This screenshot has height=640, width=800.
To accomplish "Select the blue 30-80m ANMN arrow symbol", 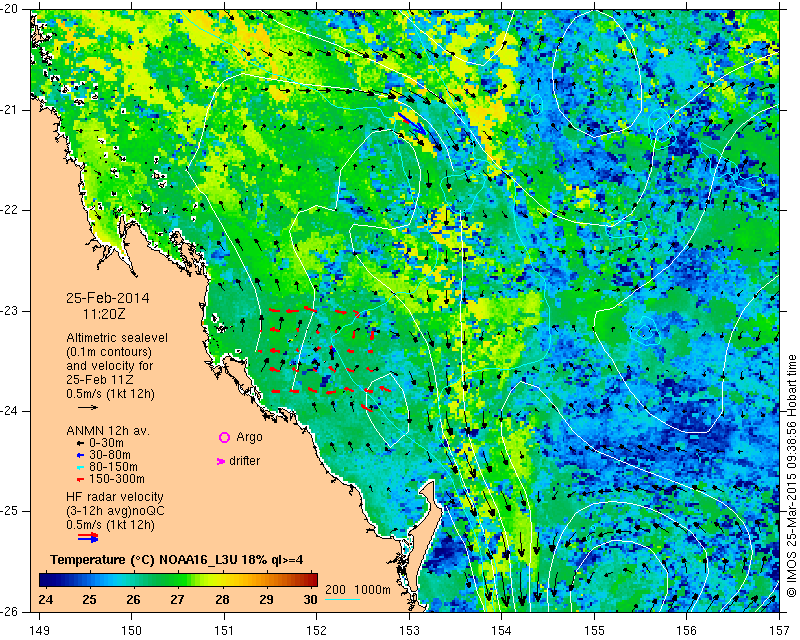I will click(80, 455).
